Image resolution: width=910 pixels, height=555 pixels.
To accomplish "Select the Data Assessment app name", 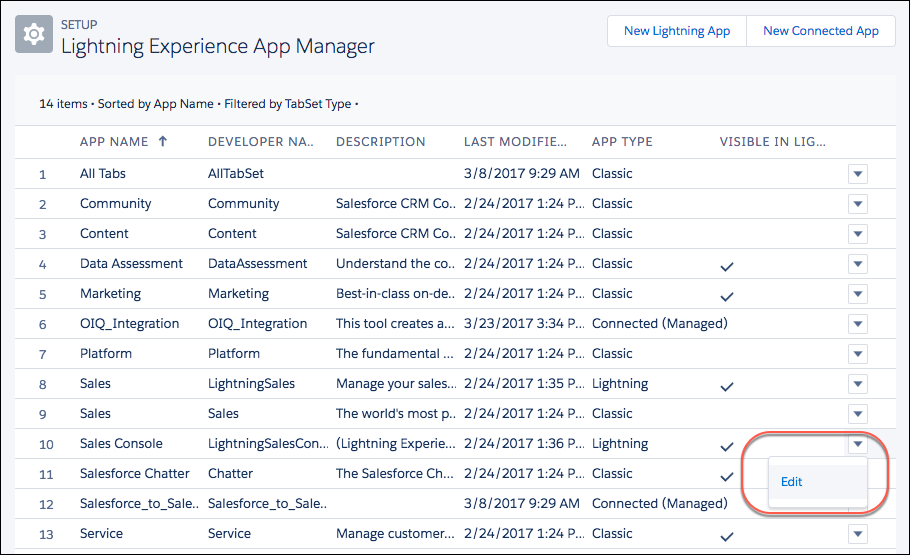I will [131, 264].
